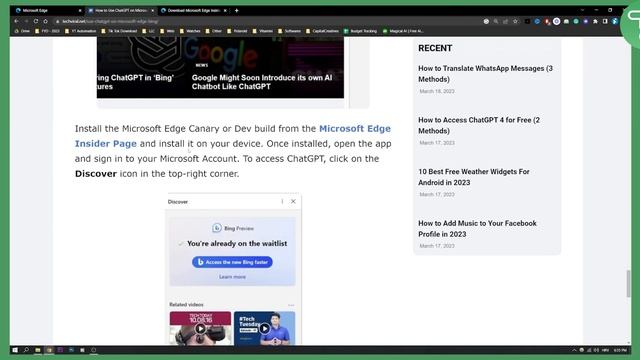The image size is (640, 360).
Task: Open the Windows Start menu
Action: [x=15, y=350]
